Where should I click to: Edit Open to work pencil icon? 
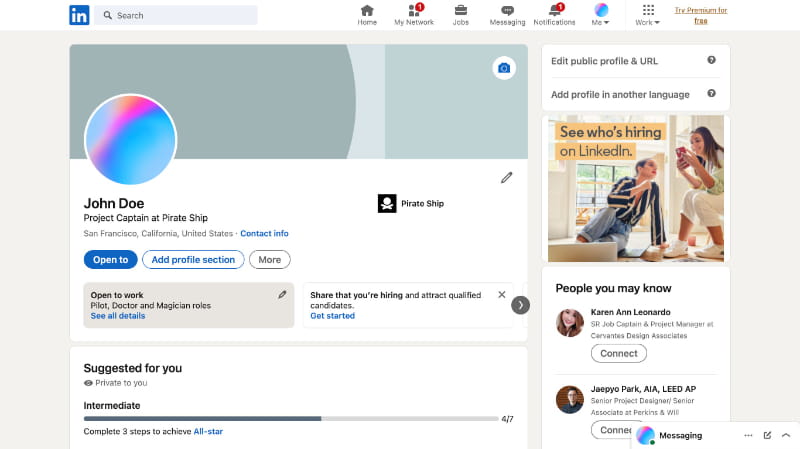point(282,295)
